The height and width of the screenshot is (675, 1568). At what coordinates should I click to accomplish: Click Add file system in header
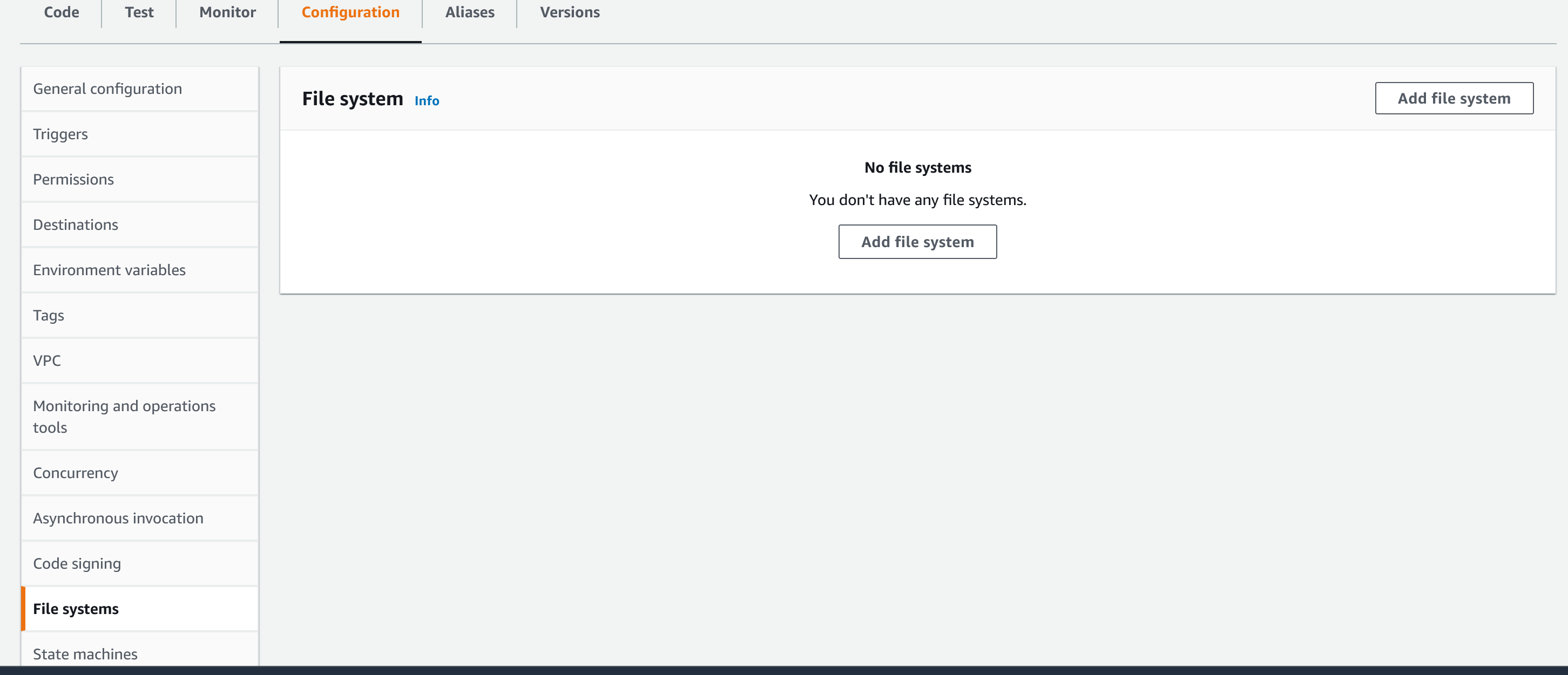pyautogui.click(x=1453, y=99)
